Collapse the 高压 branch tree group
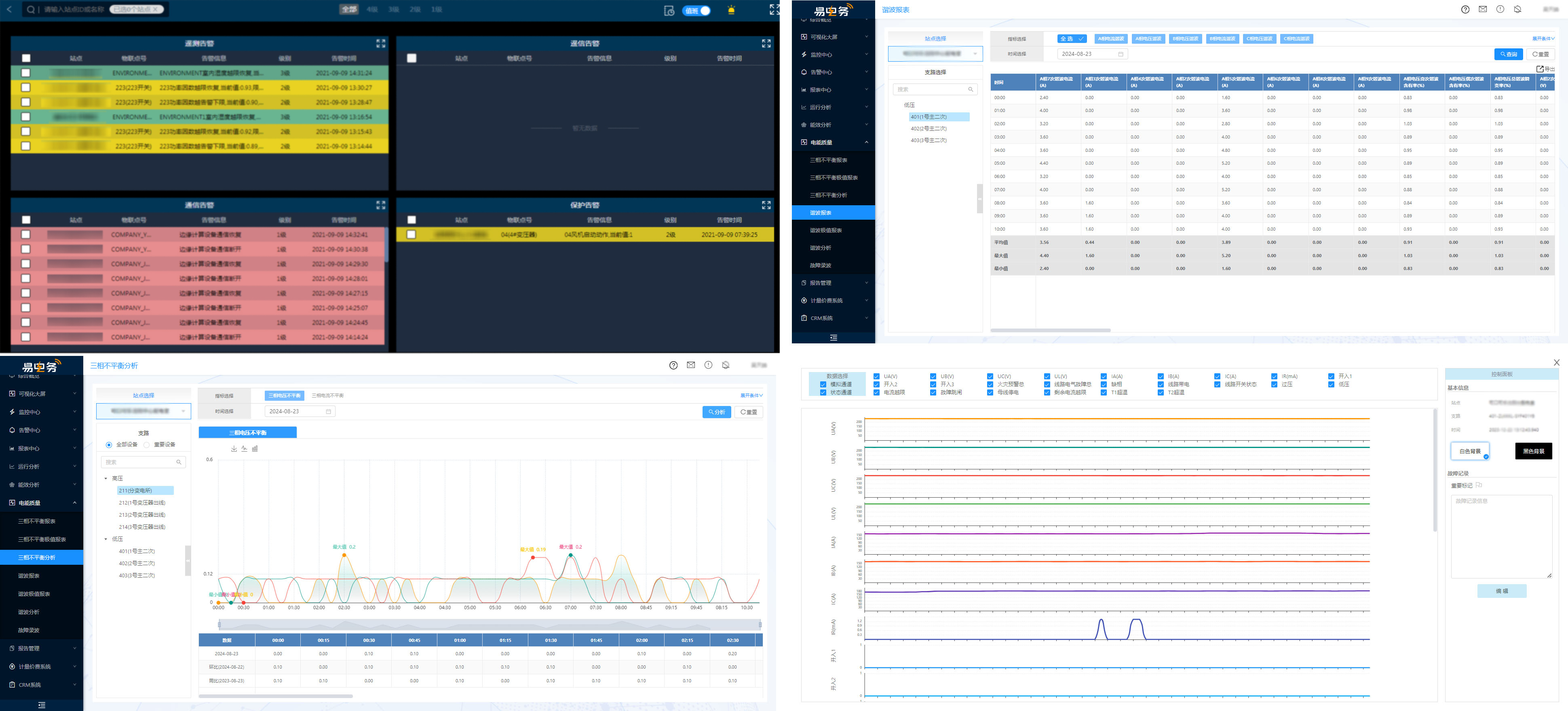 pyautogui.click(x=106, y=479)
